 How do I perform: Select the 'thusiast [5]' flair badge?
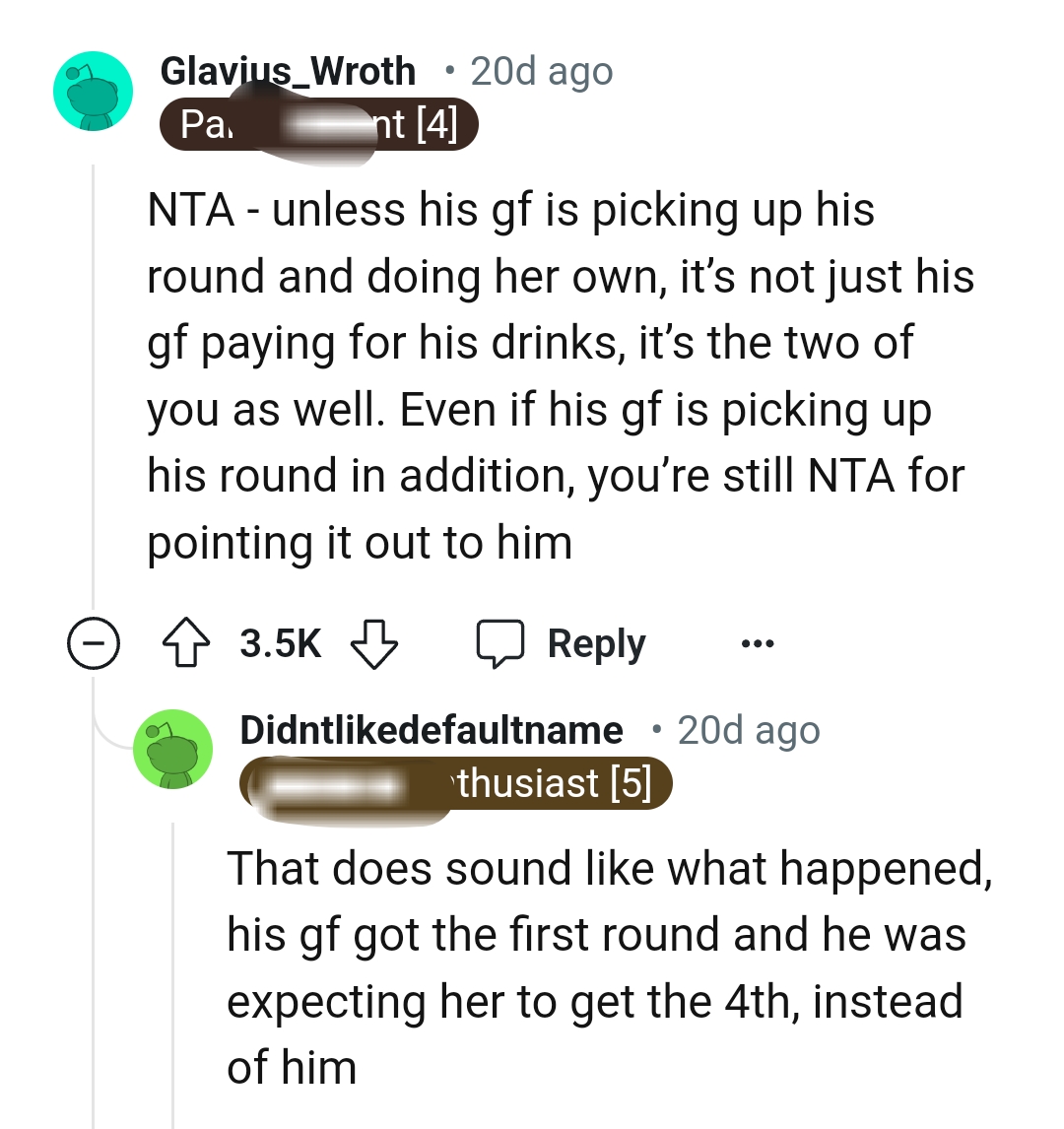coord(455,783)
